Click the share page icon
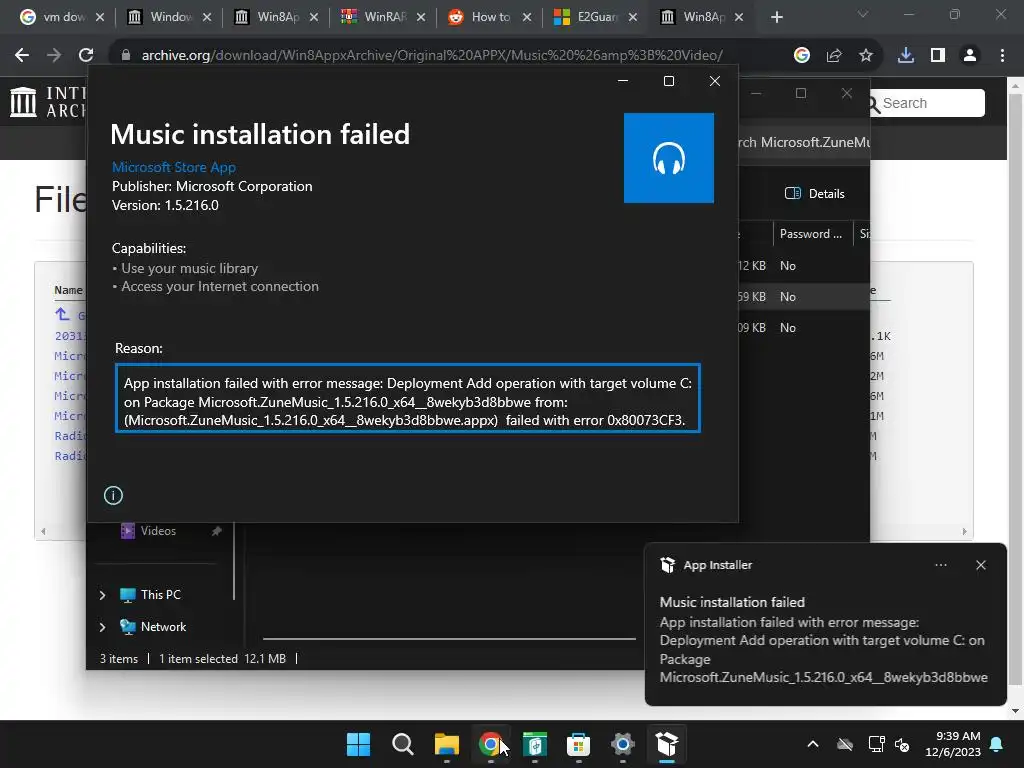This screenshot has height=768, width=1024. 834,56
